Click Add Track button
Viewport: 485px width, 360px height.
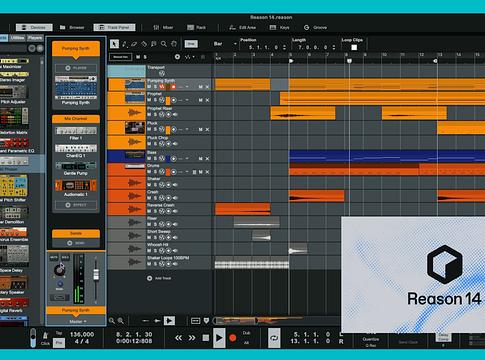(160, 278)
